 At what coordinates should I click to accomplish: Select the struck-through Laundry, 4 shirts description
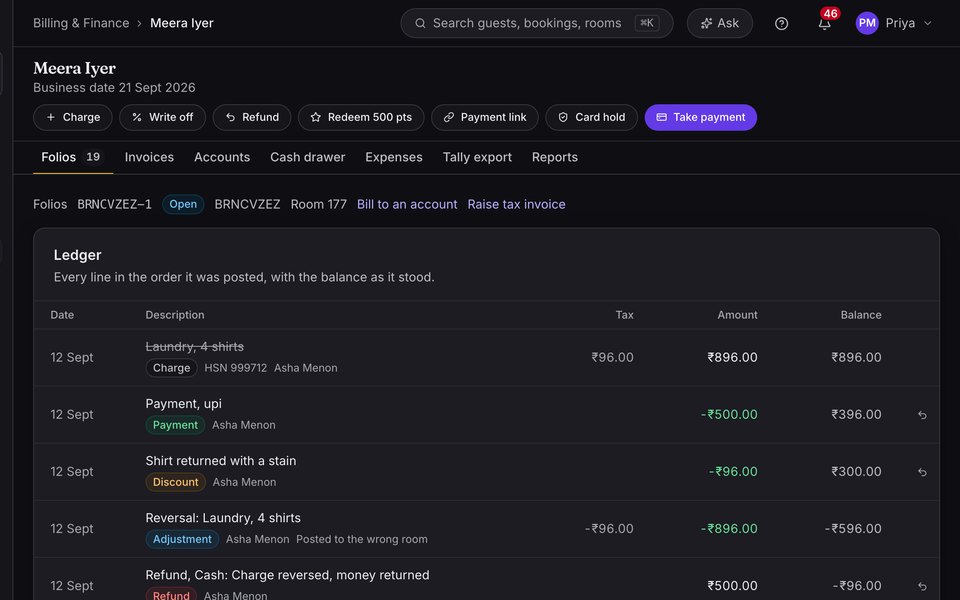[x=195, y=347]
